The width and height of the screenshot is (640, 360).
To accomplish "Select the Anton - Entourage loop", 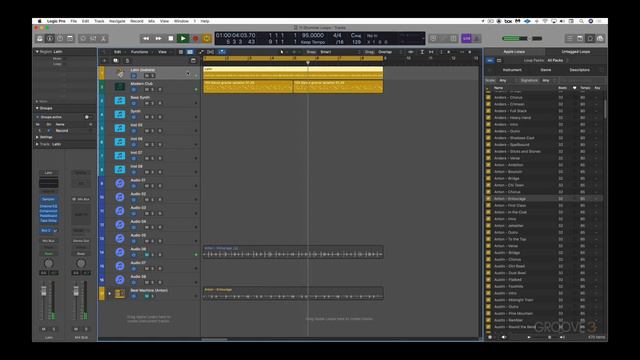I will click(x=544, y=199).
